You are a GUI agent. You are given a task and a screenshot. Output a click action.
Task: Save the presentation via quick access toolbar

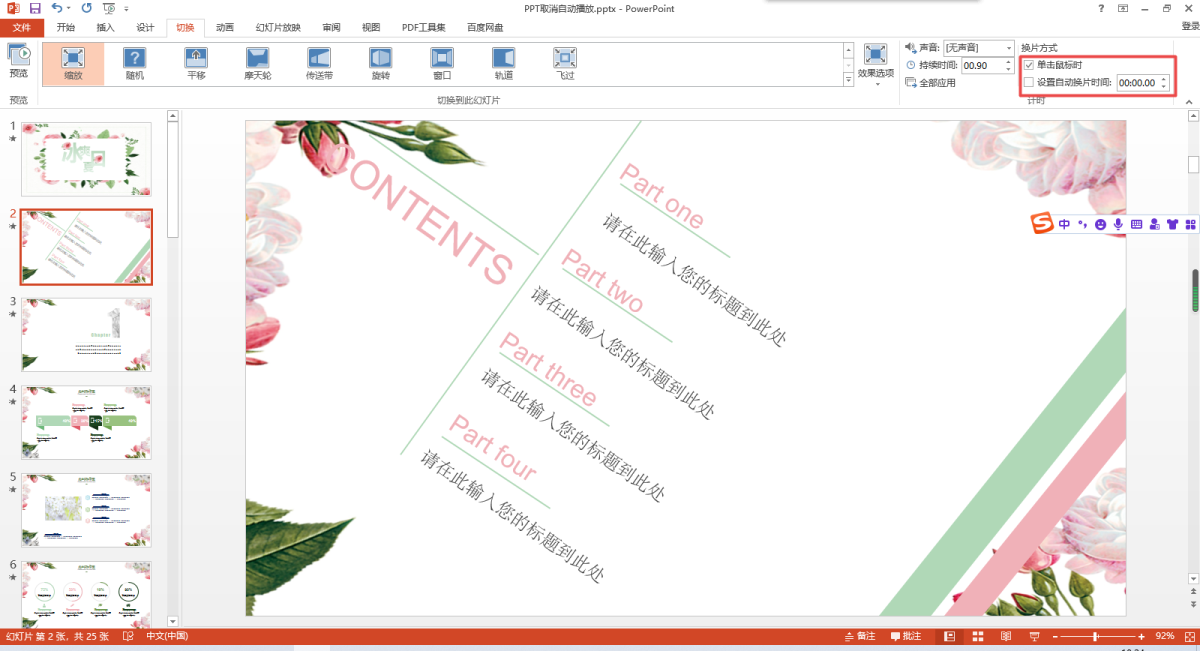pos(35,8)
